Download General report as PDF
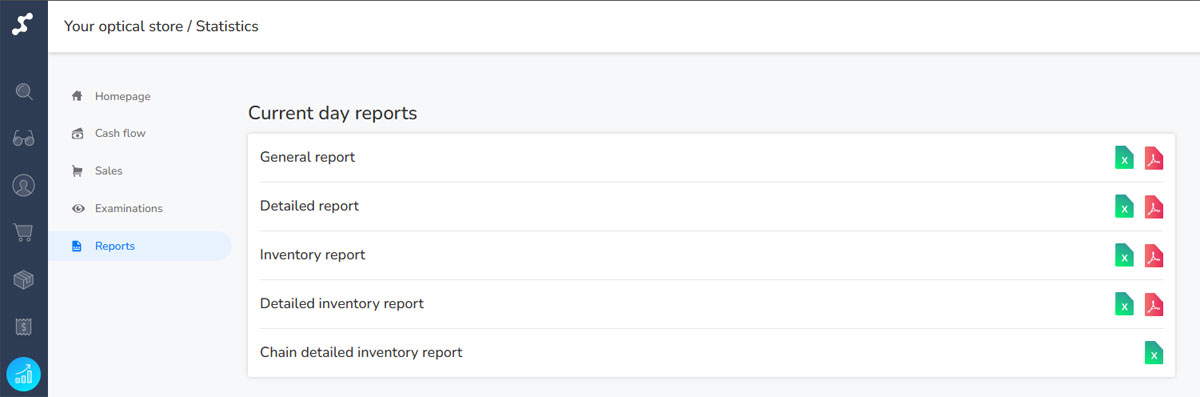Screen dimensions: 1200x397 coord(1154,158)
